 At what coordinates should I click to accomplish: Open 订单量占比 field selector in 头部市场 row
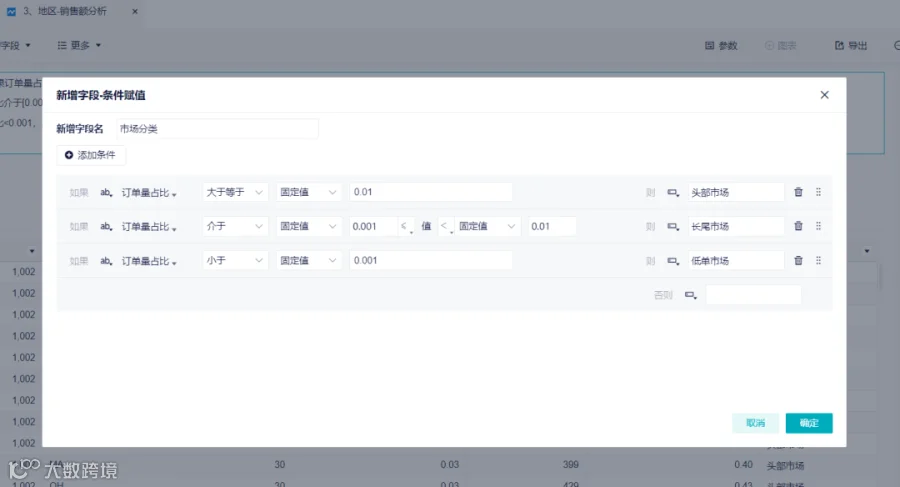pyautogui.click(x=149, y=192)
